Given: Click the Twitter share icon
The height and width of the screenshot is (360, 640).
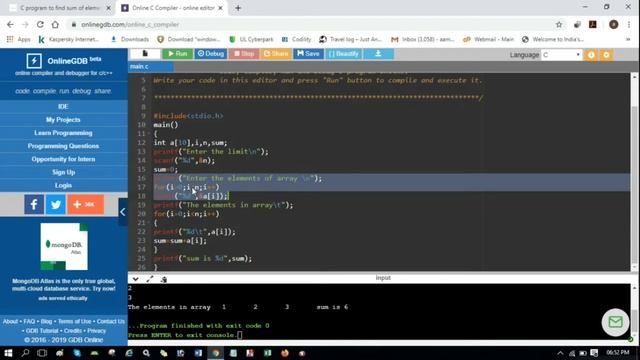Looking at the screenshot, I should [x=56, y=204].
